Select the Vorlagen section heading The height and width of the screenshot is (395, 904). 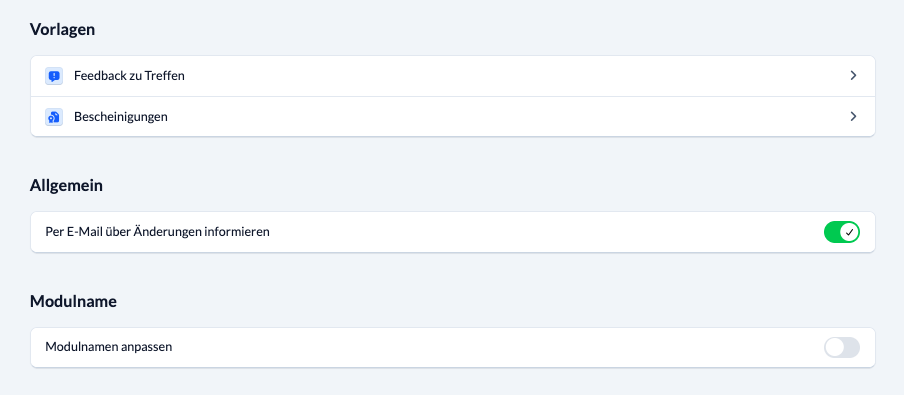coord(62,29)
